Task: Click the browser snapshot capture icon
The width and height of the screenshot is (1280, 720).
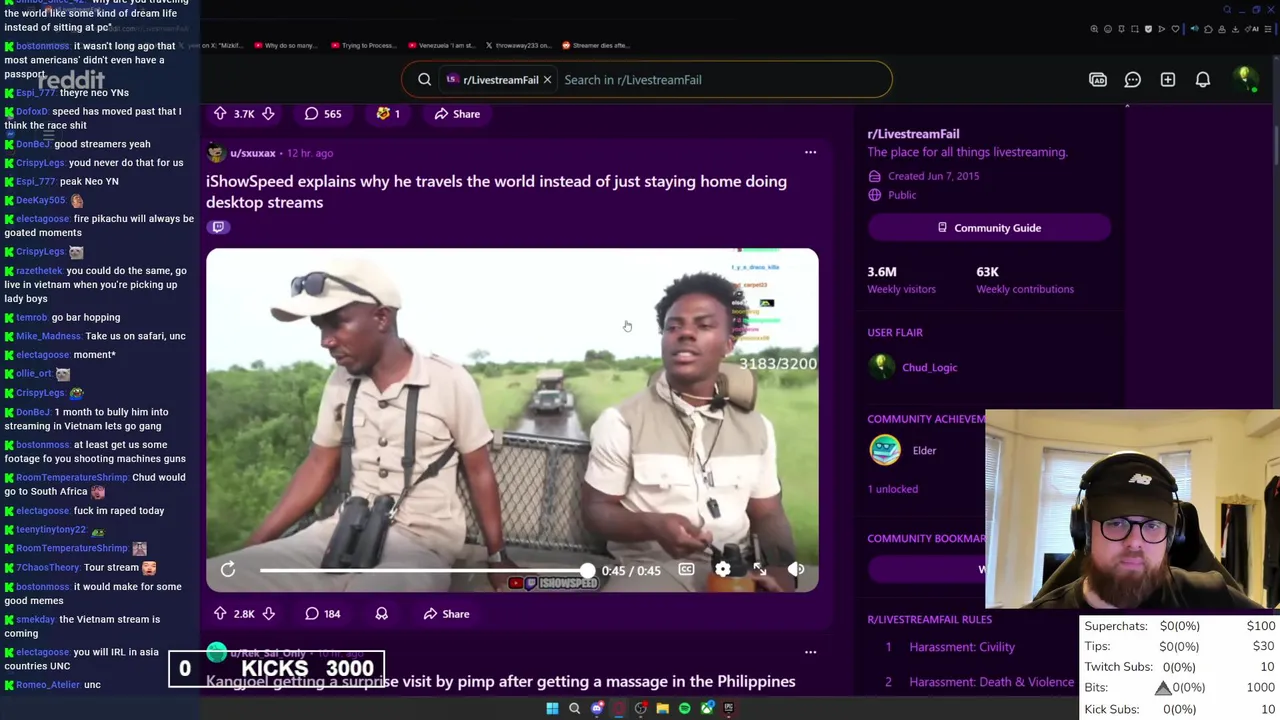Action: [x=1135, y=29]
